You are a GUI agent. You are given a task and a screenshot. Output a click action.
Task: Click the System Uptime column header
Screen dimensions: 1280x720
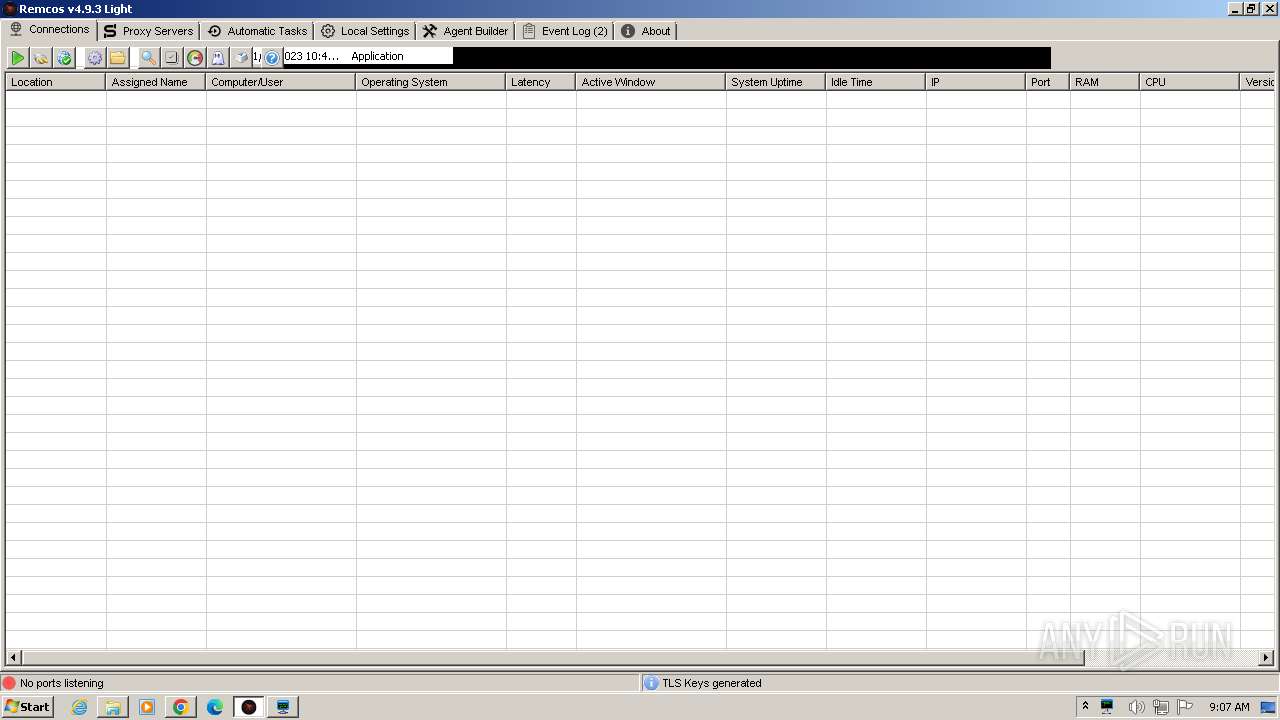point(775,82)
